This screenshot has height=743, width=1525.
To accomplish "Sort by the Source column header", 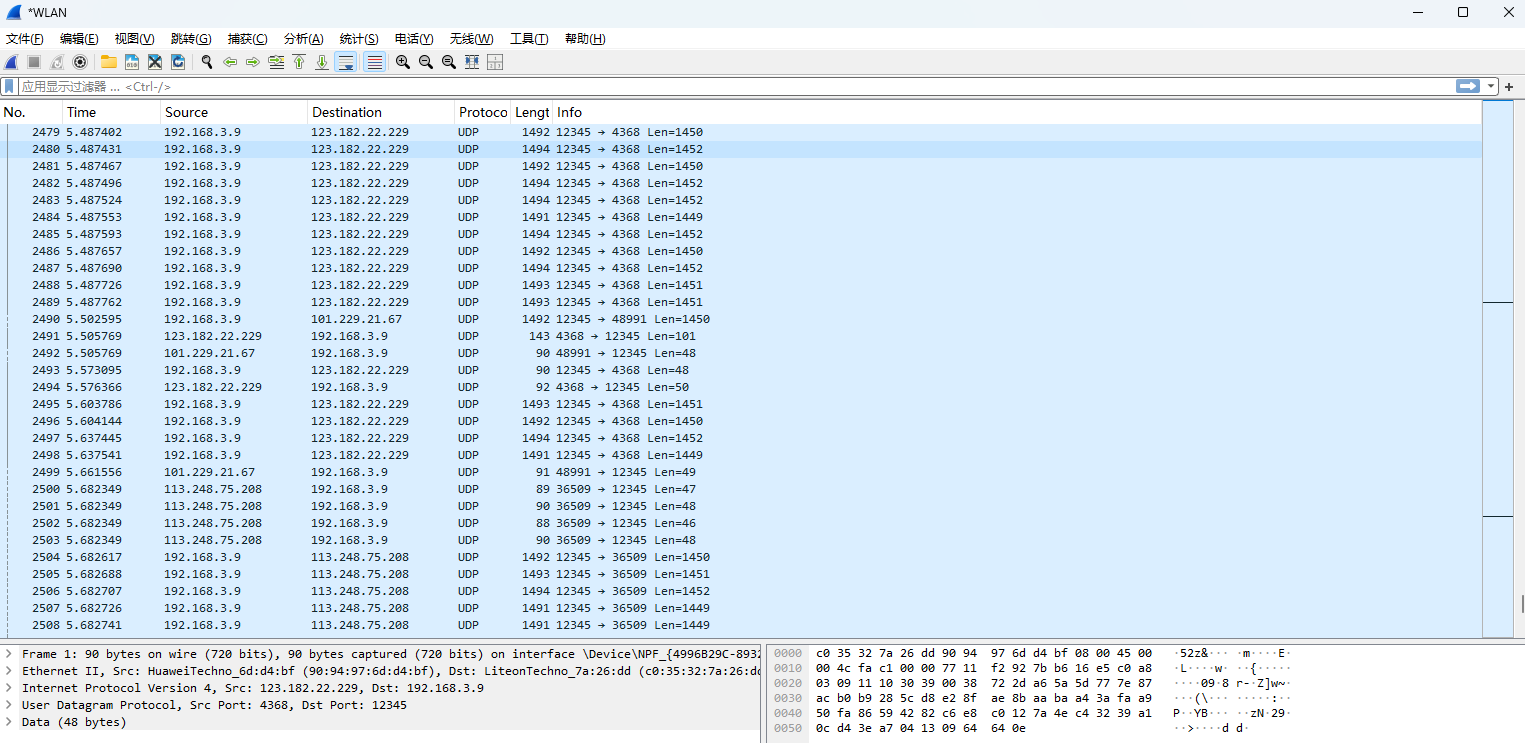I will click(234, 112).
